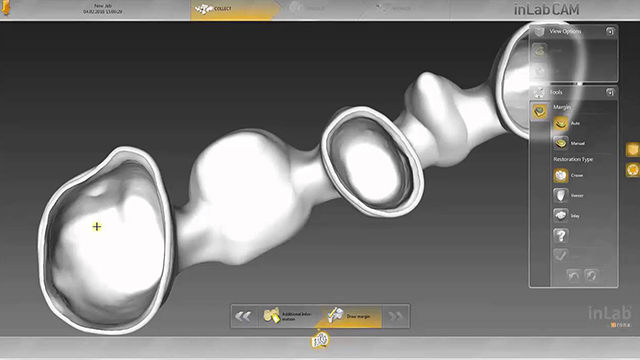Open the Additional Information step
This screenshot has width=640, height=360.
[287, 316]
